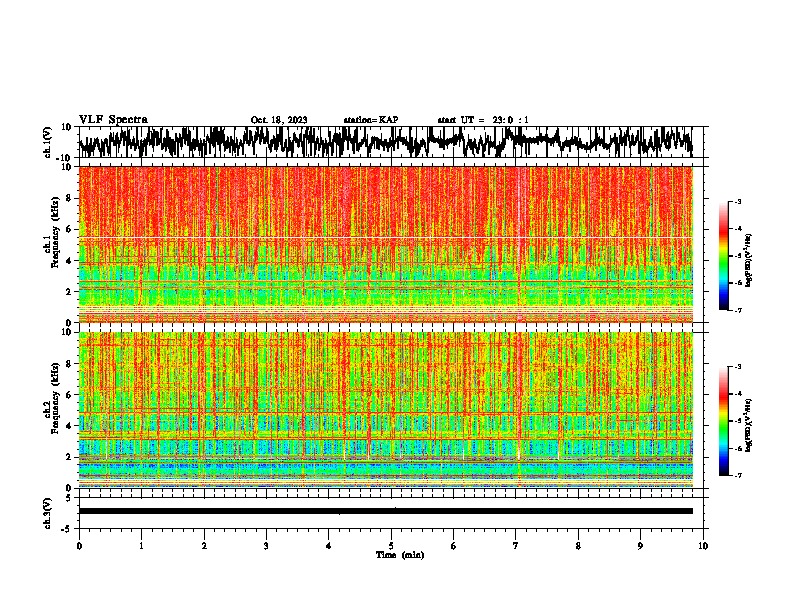Click the "station=KAP" header label
Screen dimensions: 792x612
coord(371,120)
